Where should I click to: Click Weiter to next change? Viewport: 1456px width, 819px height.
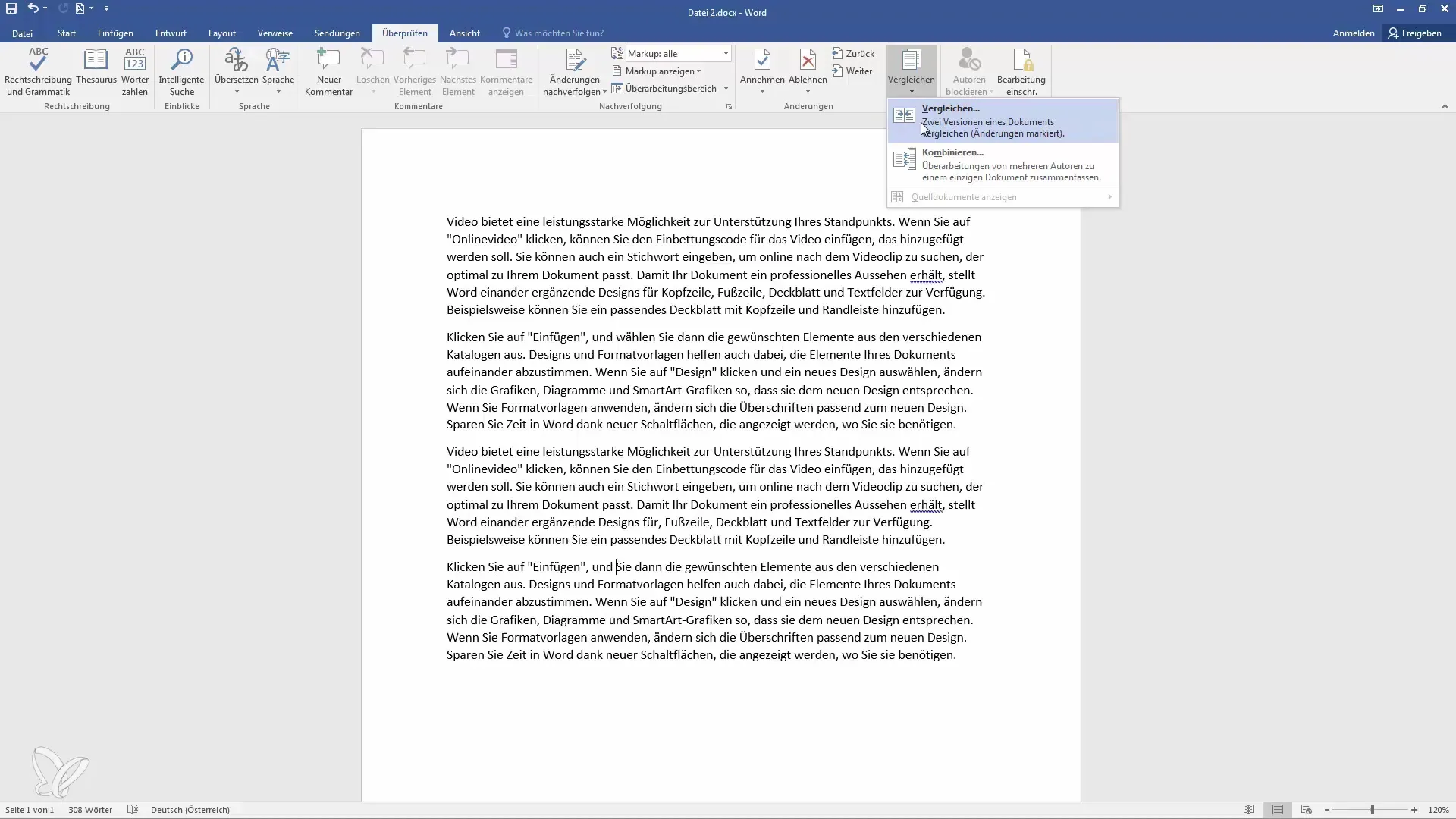click(x=852, y=71)
